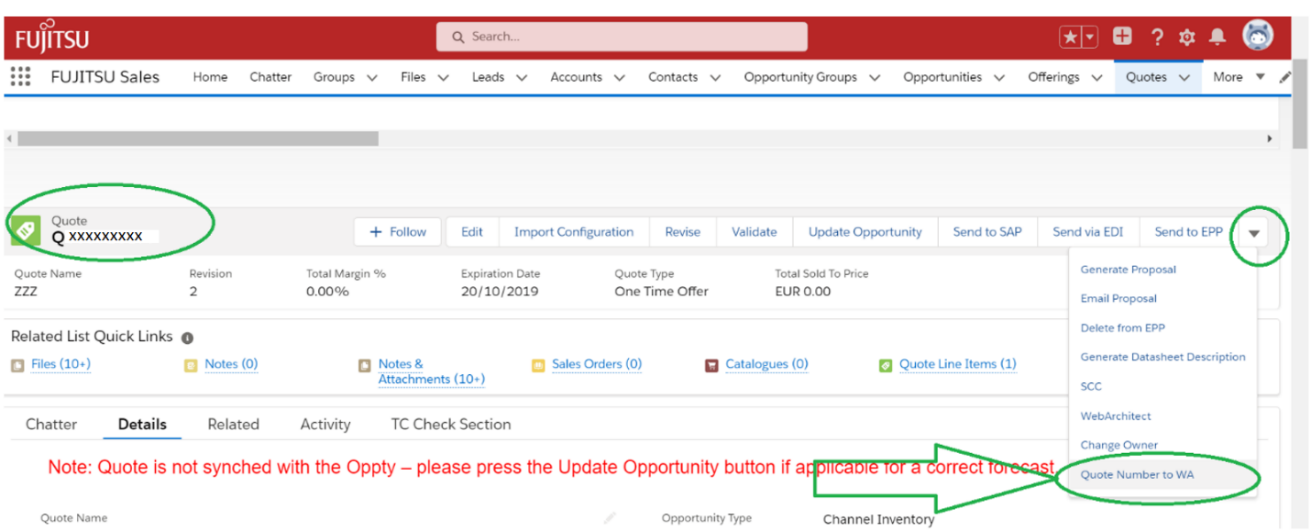Open the App Launcher grid icon

[x=20, y=77]
